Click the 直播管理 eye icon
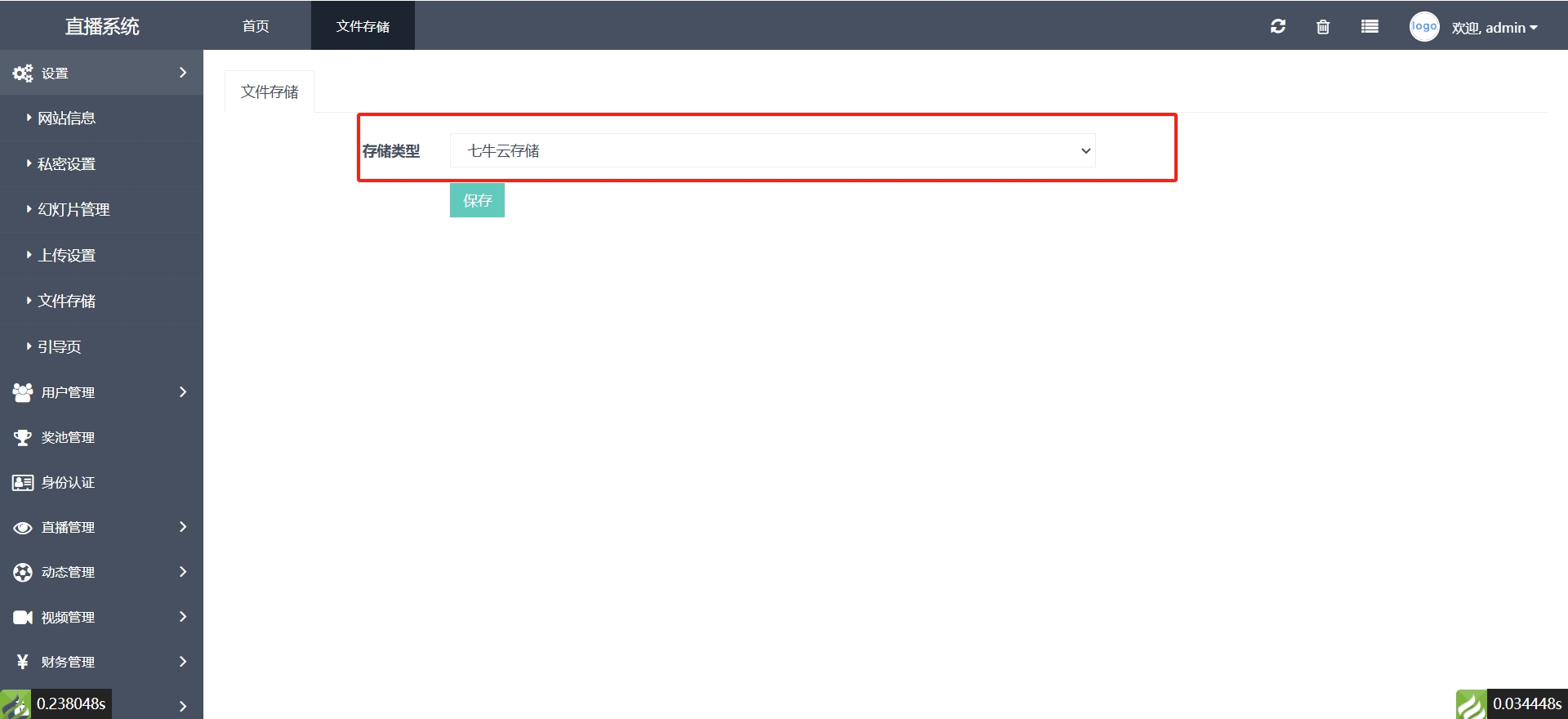This screenshot has height=719, width=1568. pos(23,528)
